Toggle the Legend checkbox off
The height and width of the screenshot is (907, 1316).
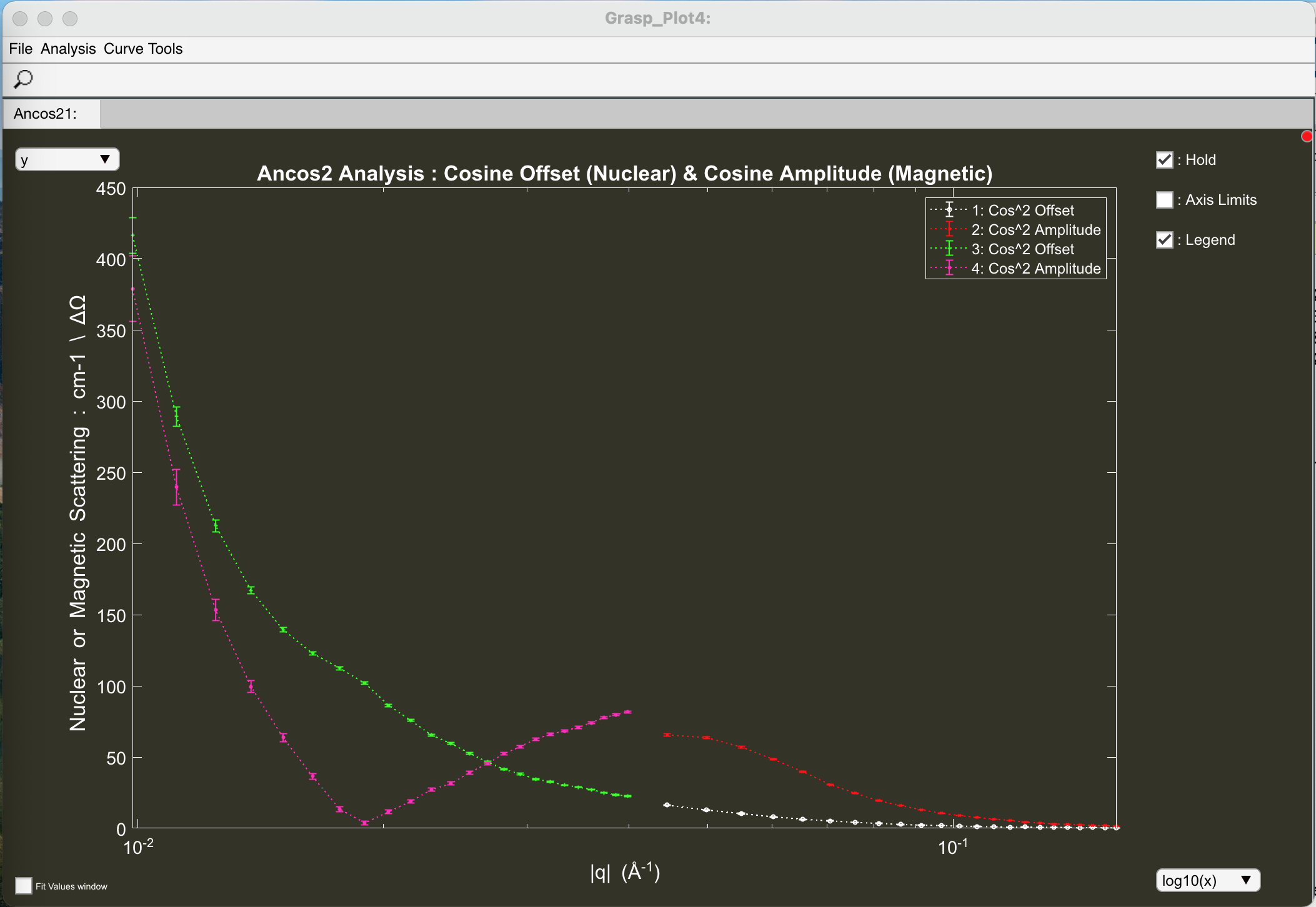(1164, 240)
